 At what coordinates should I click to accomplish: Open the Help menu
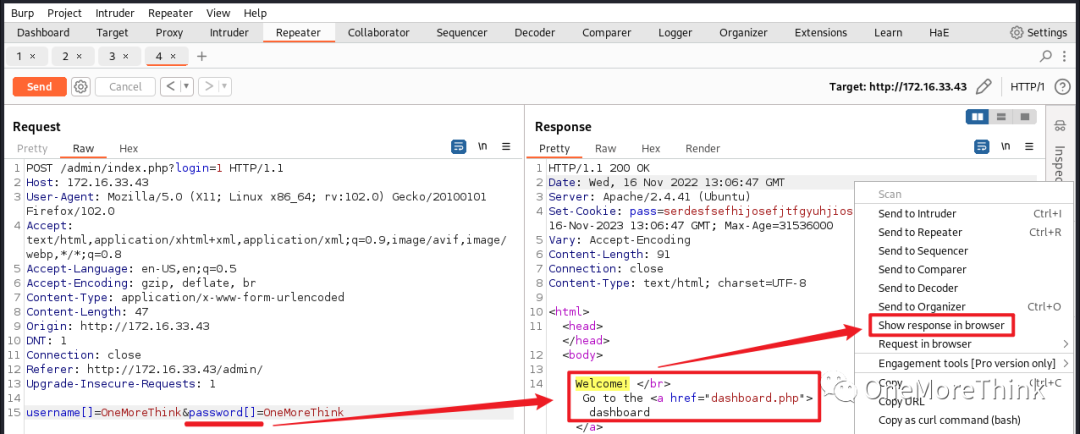tap(255, 13)
